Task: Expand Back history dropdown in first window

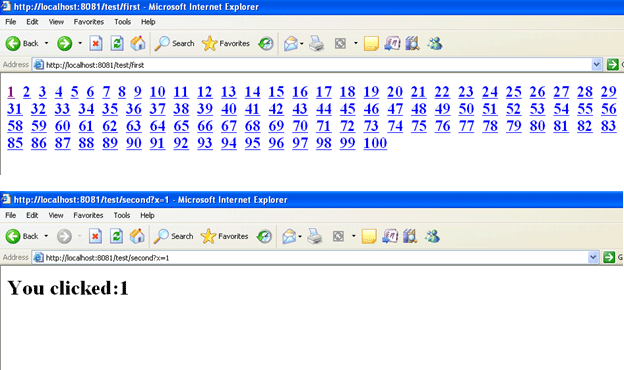Action: coord(46,43)
